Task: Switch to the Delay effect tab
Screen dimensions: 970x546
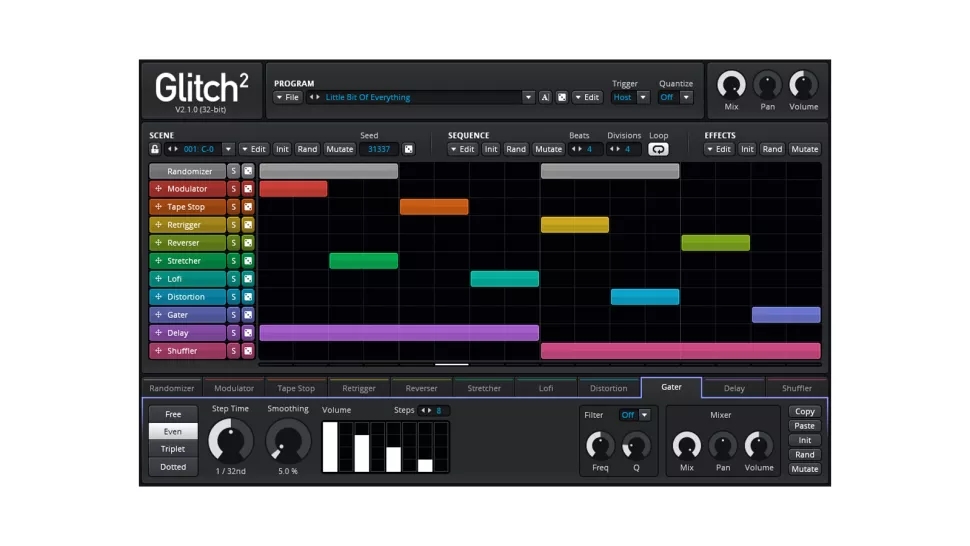Action: 734,388
